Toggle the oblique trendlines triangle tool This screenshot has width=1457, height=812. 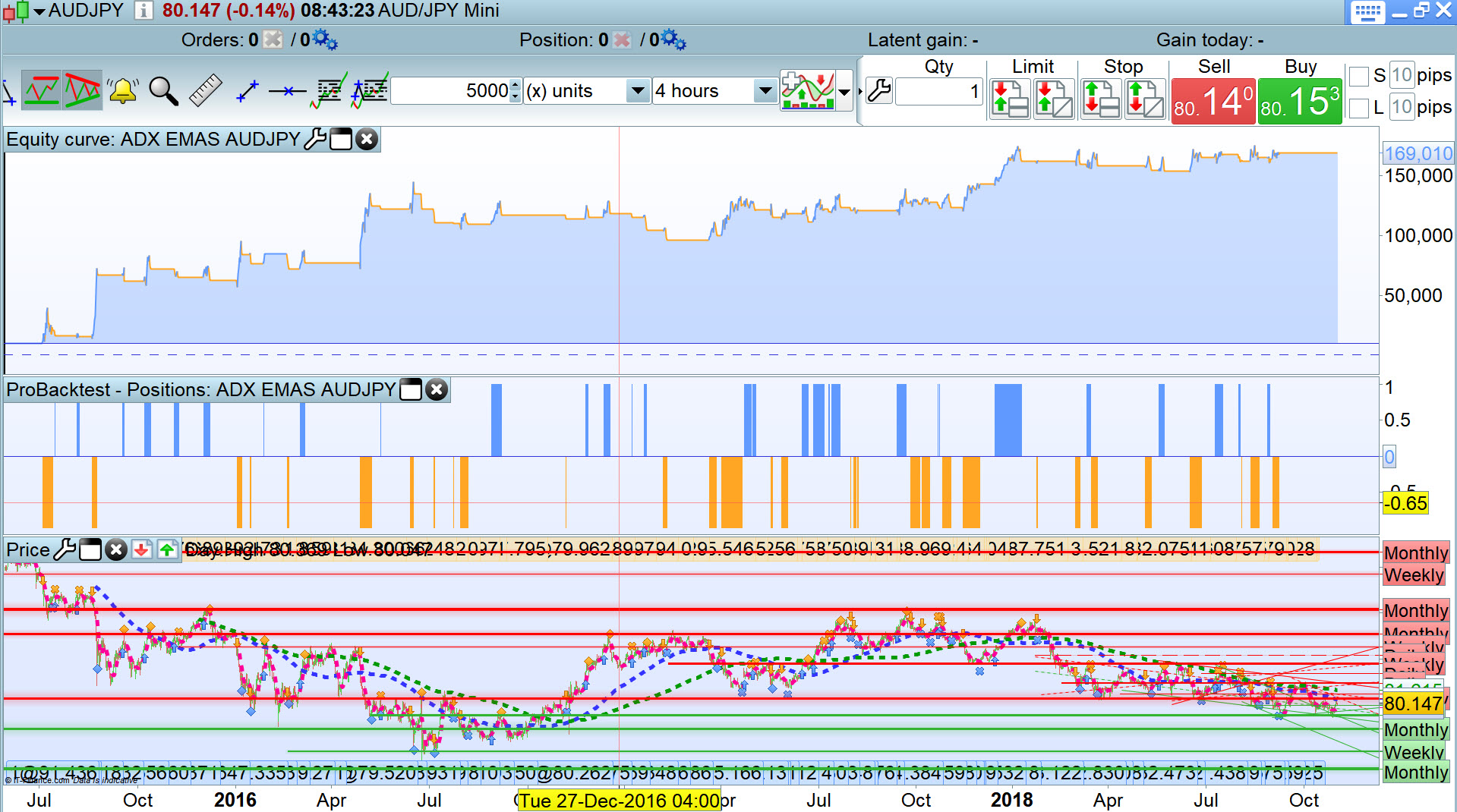(x=82, y=91)
